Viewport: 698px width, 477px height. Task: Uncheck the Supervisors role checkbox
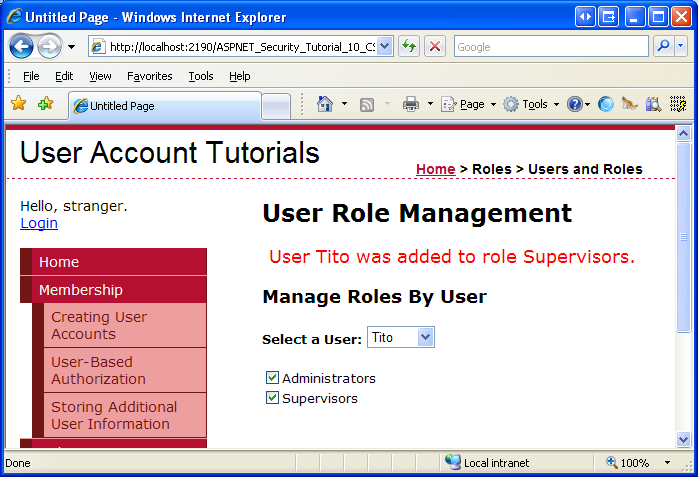coord(272,397)
